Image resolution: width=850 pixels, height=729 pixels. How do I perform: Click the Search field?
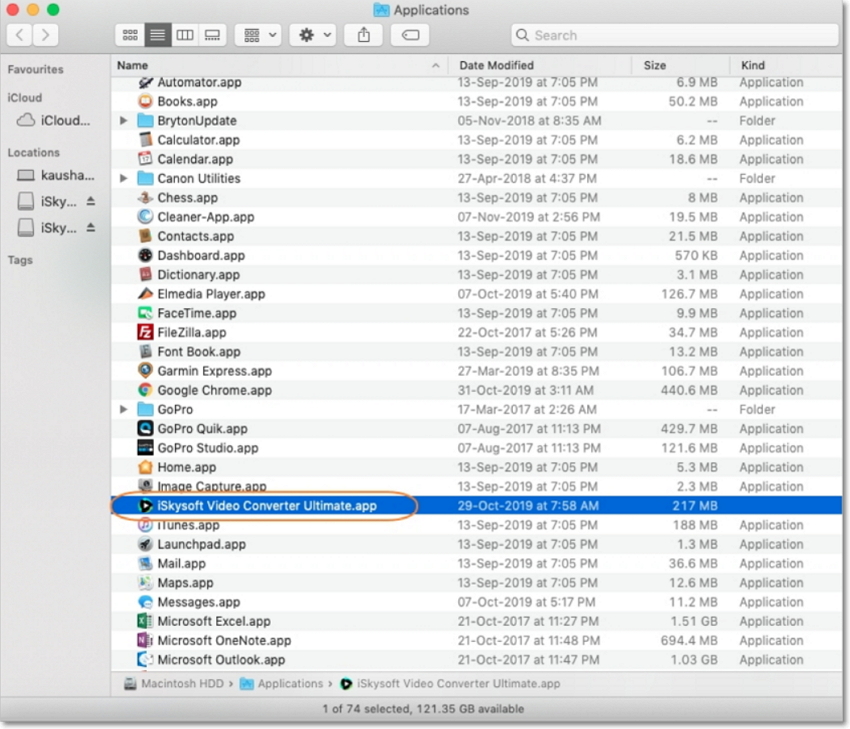[x=675, y=35]
